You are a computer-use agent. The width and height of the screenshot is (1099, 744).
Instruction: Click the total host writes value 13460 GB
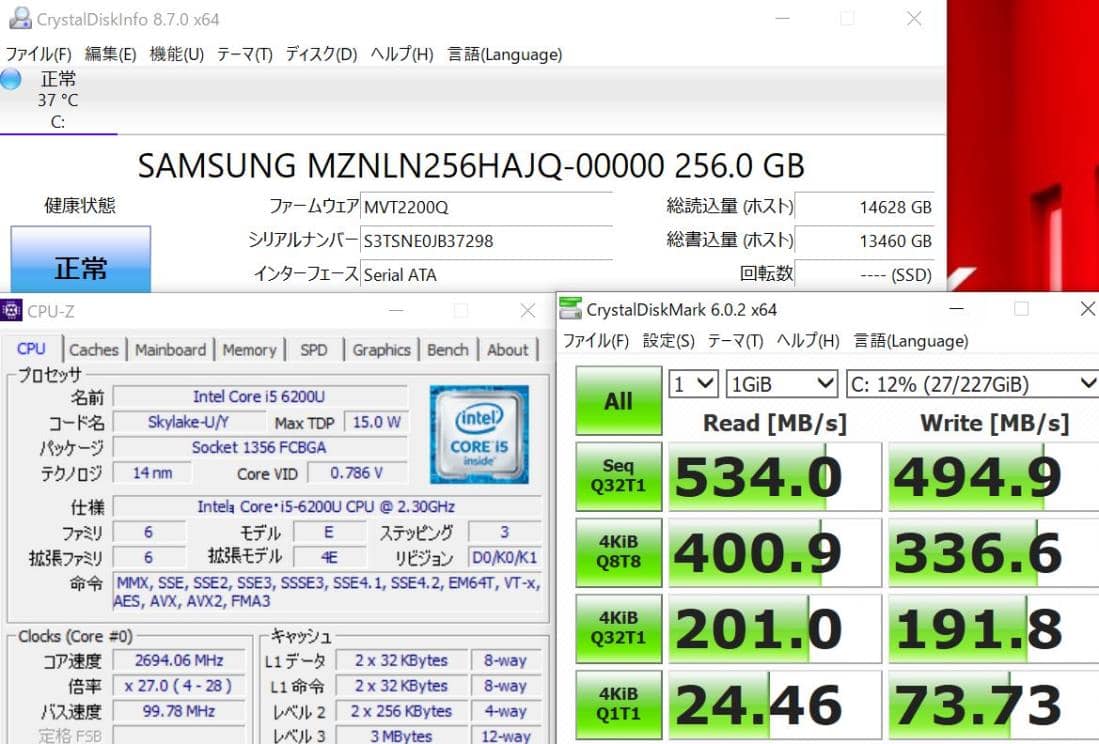coord(864,241)
